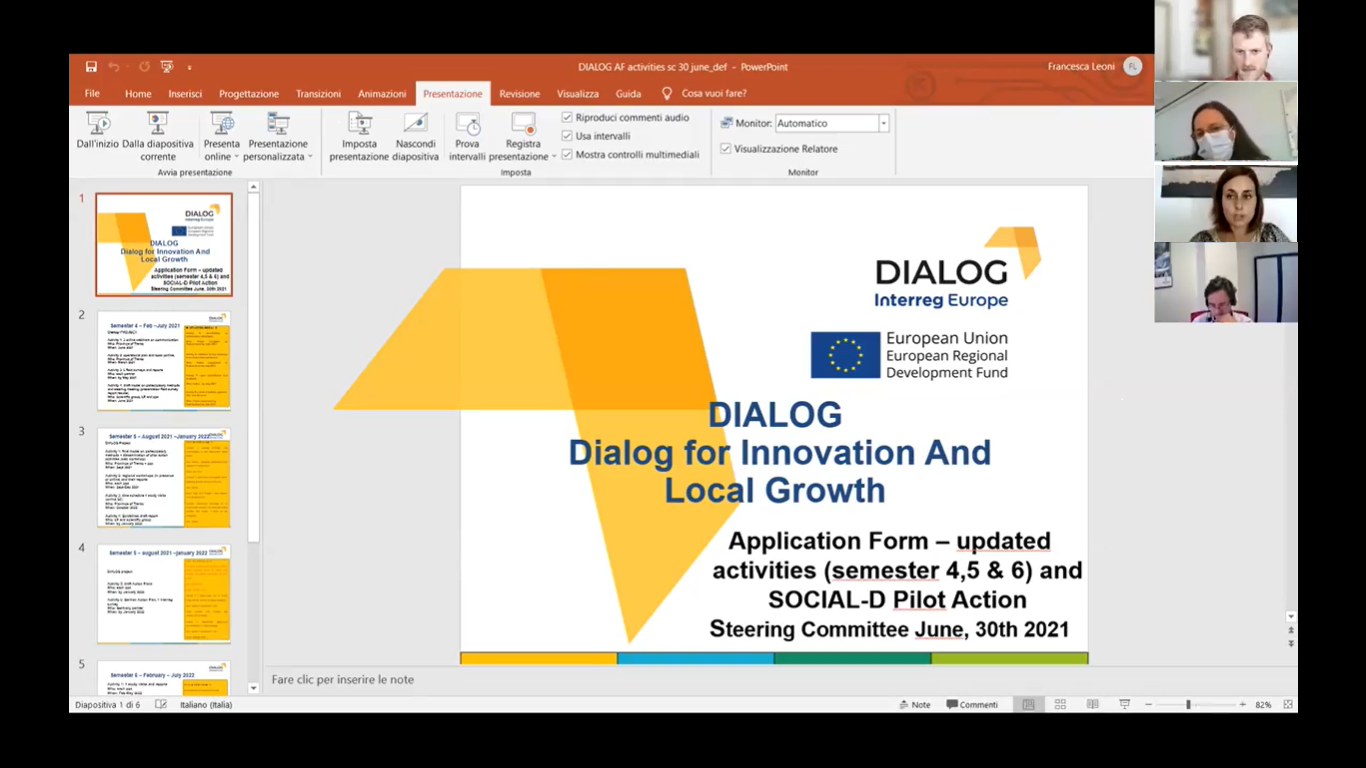This screenshot has height=768, width=1366.
Task: Select slide 2 thumbnail Semester 4
Action: [164, 361]
